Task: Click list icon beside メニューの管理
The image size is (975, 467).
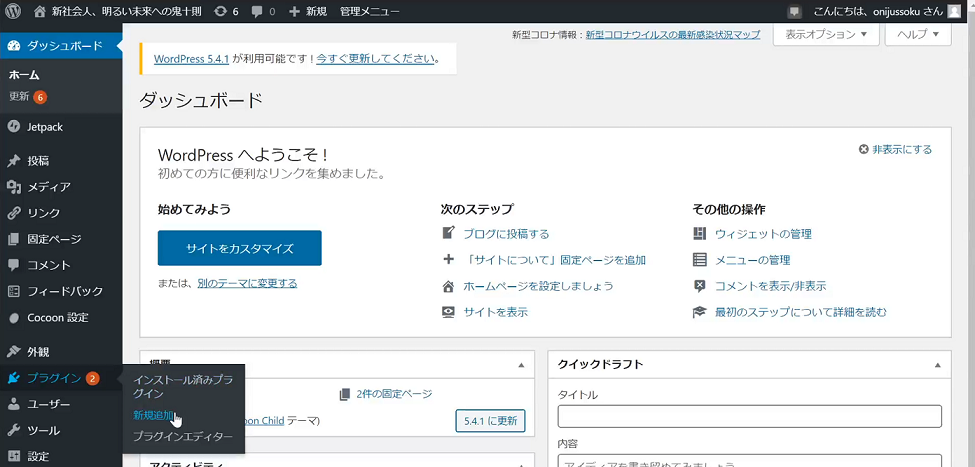Action: 700,259
